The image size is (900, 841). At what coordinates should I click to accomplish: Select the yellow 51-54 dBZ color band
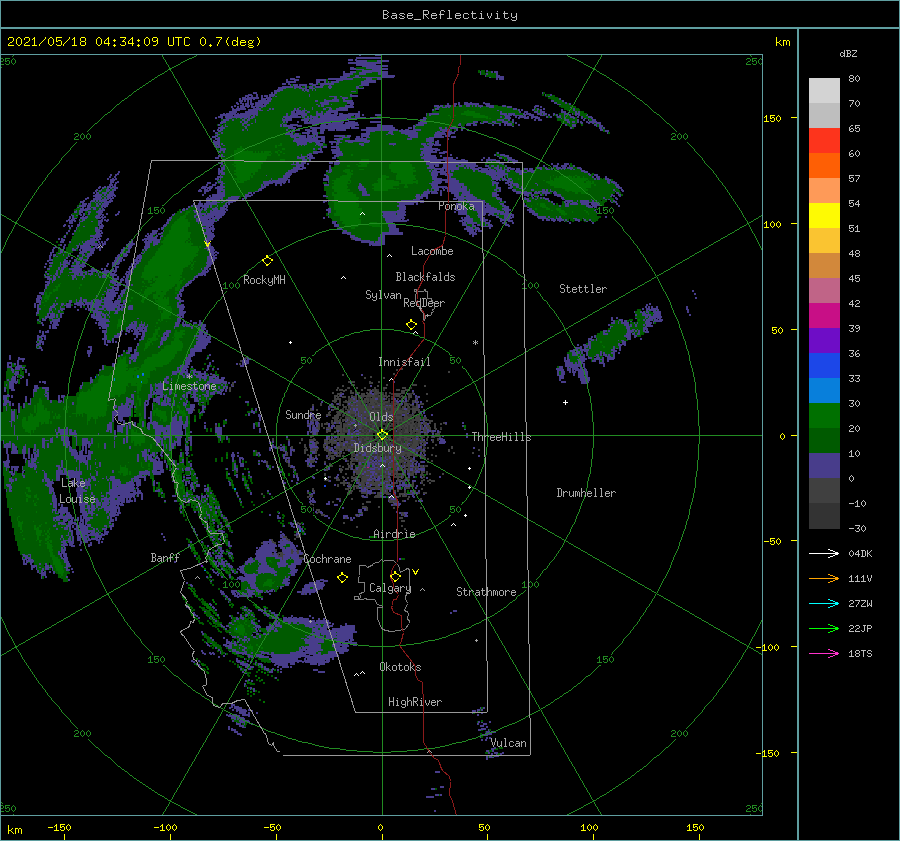(824, 216)
